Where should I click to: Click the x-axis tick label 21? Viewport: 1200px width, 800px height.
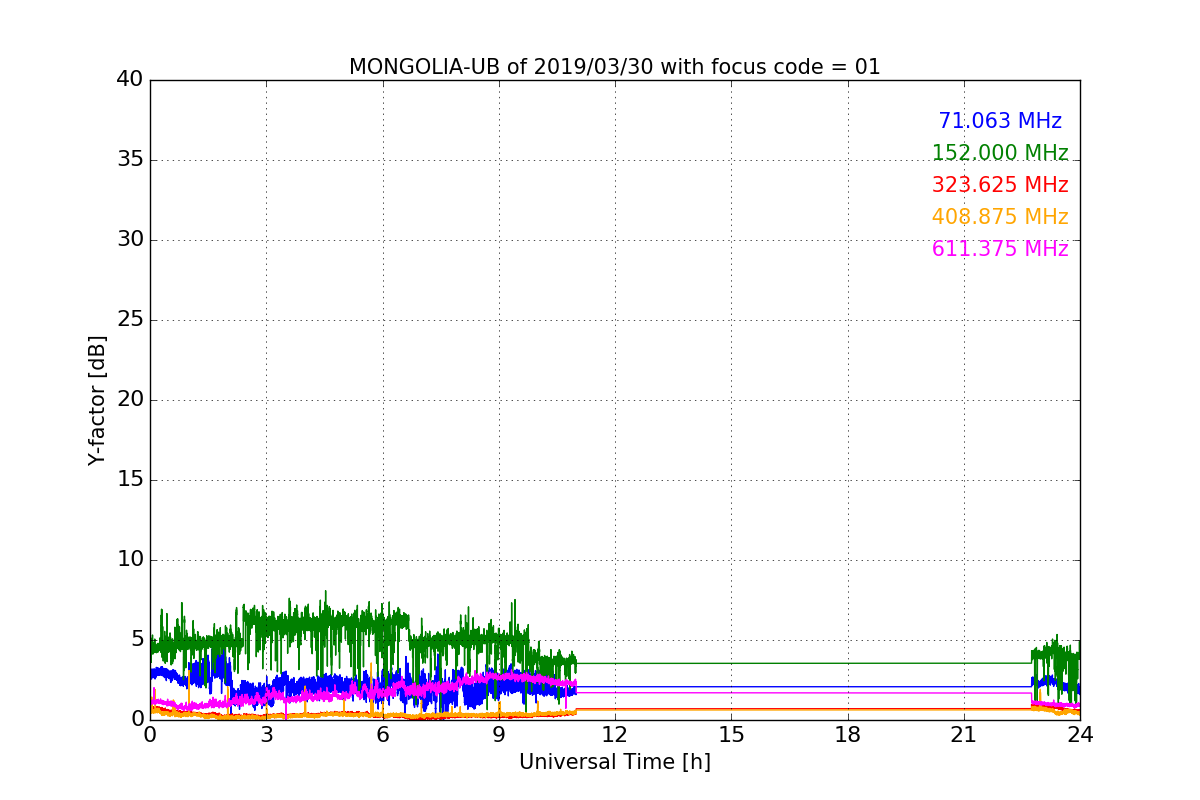tap(964, 734)
